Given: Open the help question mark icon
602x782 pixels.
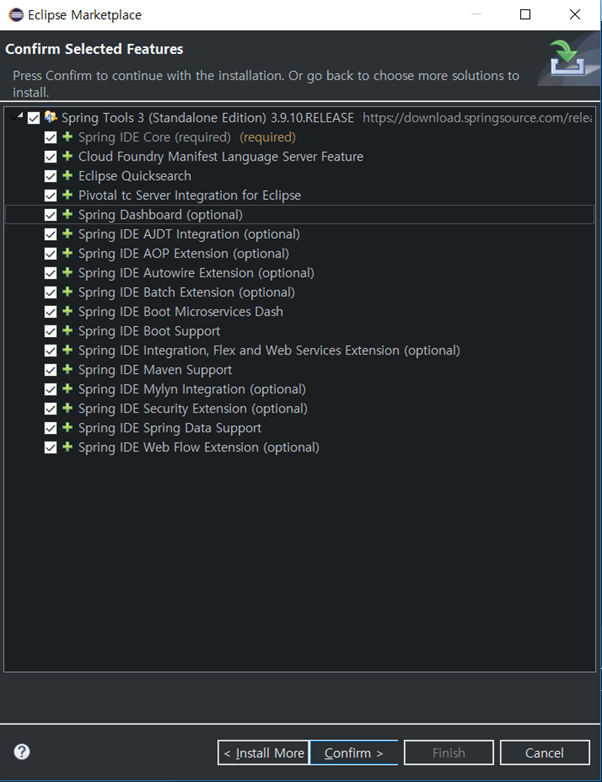Looking at the screenshot, I should click(x=22, y=752).
